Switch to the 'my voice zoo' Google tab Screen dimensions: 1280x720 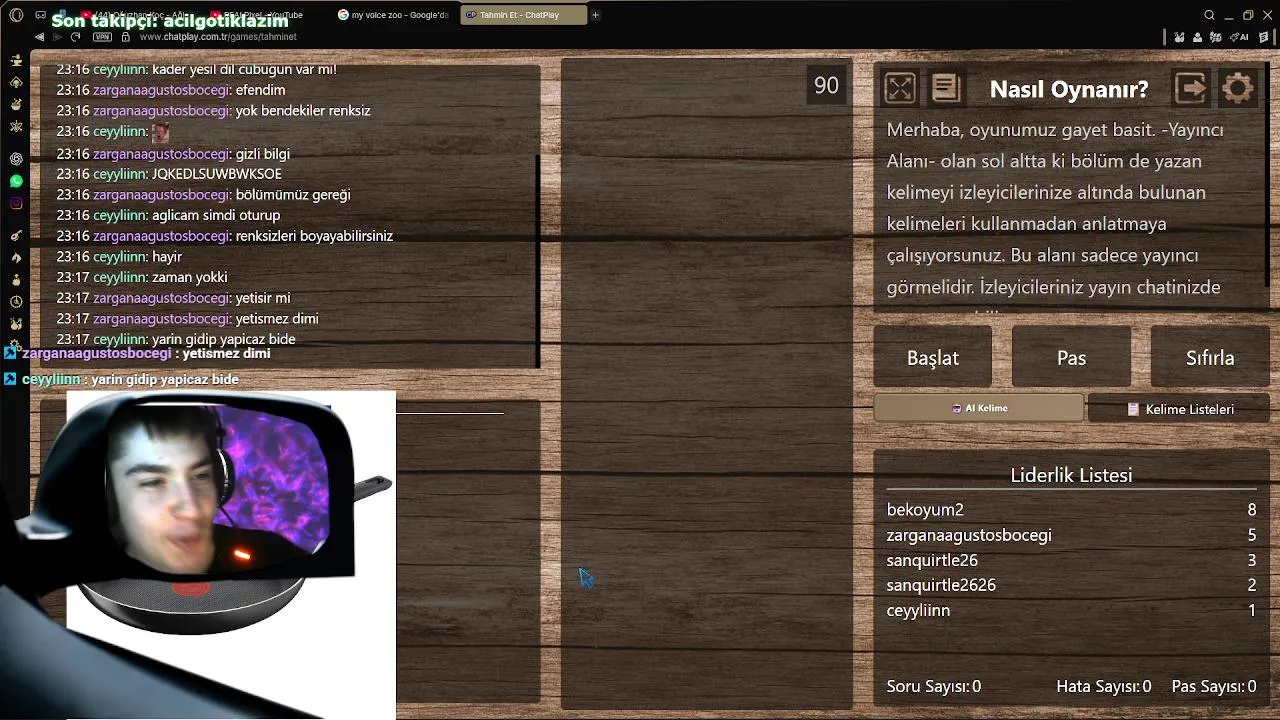[x=394, y=15]
